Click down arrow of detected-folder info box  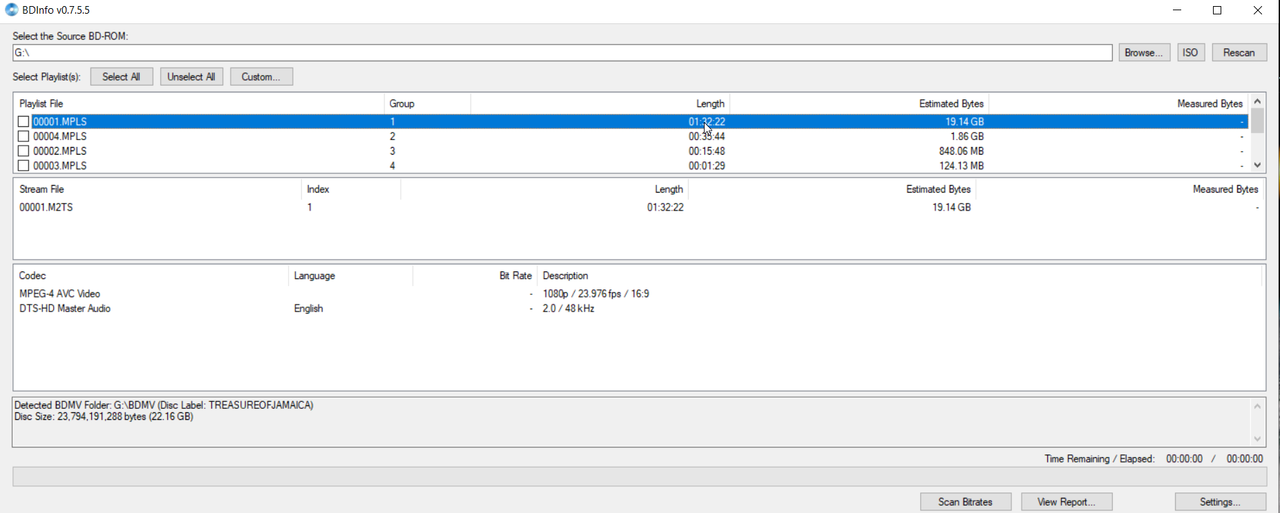pyautogui.click(x=1258, y=439)
